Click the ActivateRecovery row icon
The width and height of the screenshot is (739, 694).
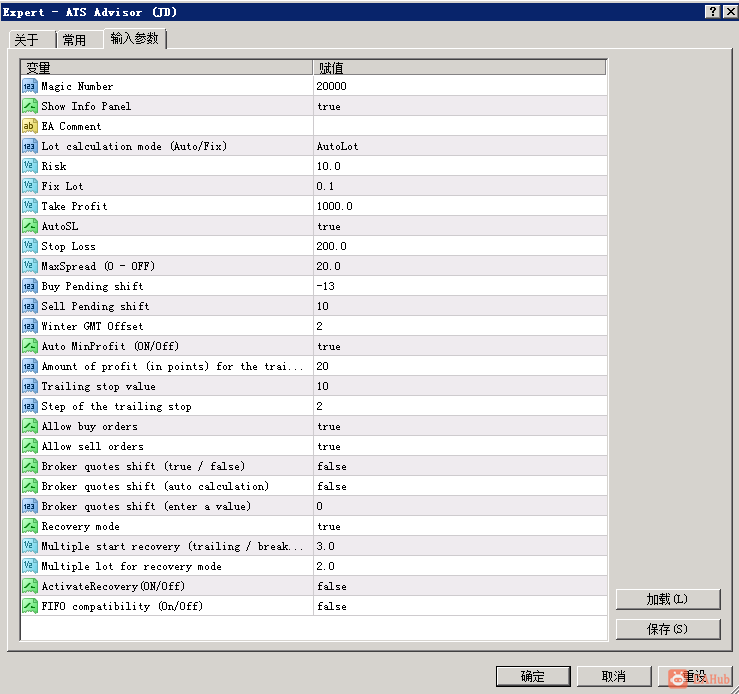[29, 586]
